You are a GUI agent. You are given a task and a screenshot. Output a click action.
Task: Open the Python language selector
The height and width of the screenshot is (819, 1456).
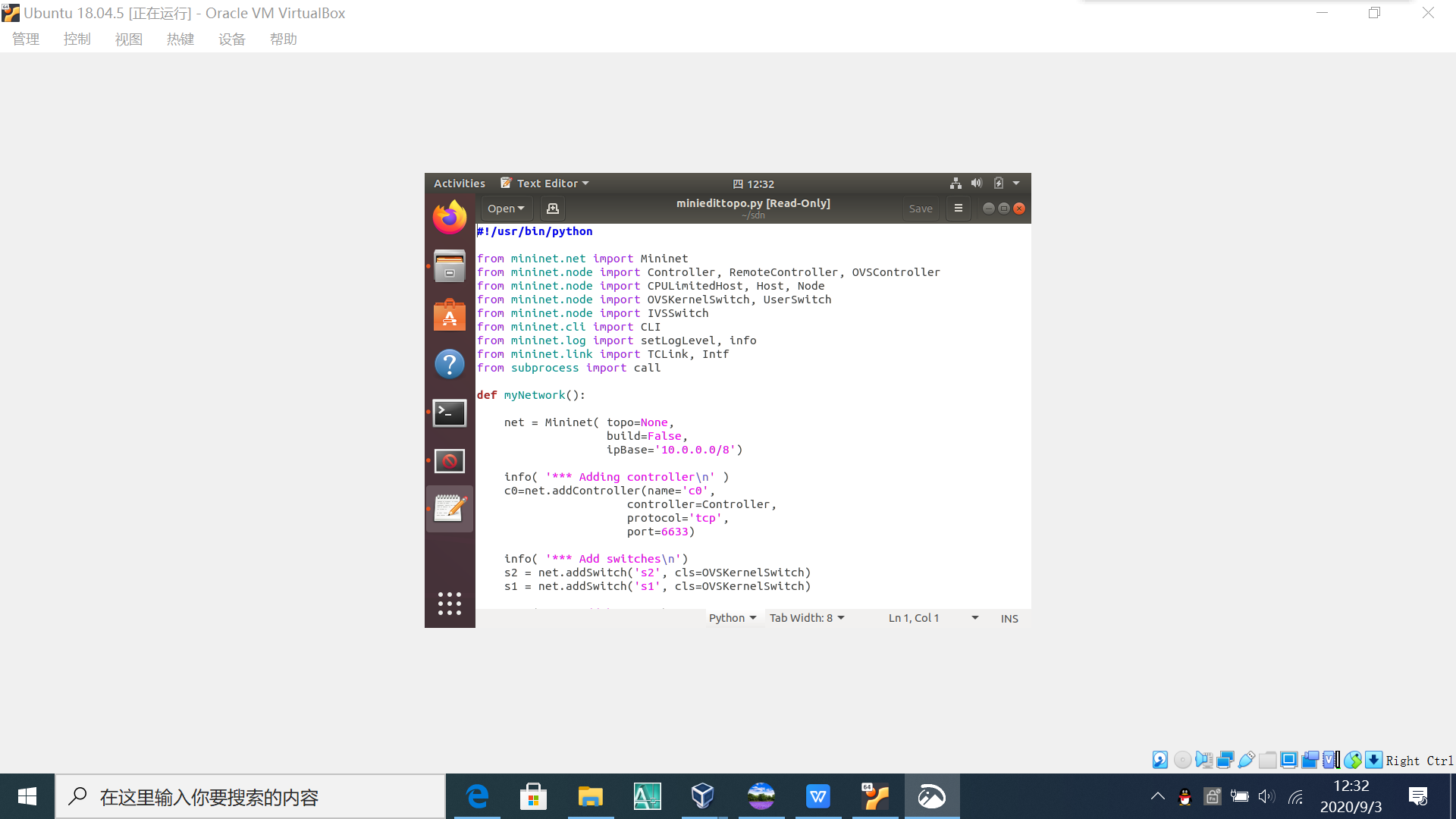[733, 618]
